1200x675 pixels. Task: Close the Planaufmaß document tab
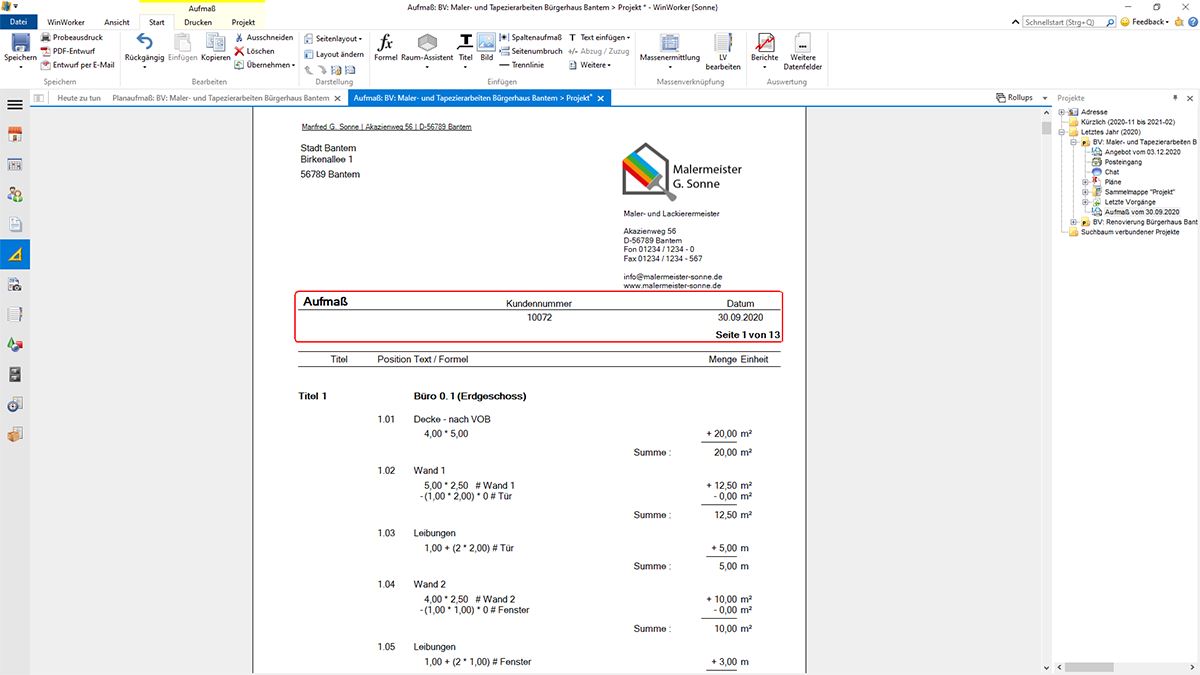tap(338, 98)
